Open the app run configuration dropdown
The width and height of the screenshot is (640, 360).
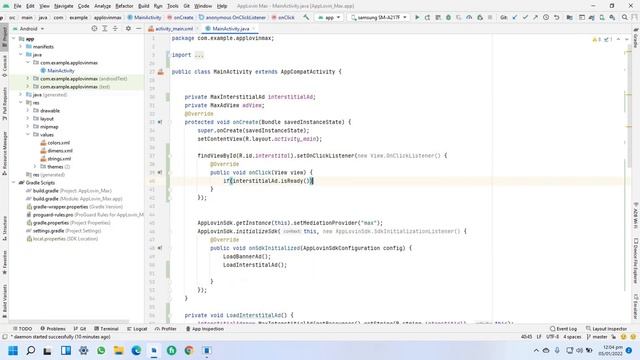pos(329,18)
